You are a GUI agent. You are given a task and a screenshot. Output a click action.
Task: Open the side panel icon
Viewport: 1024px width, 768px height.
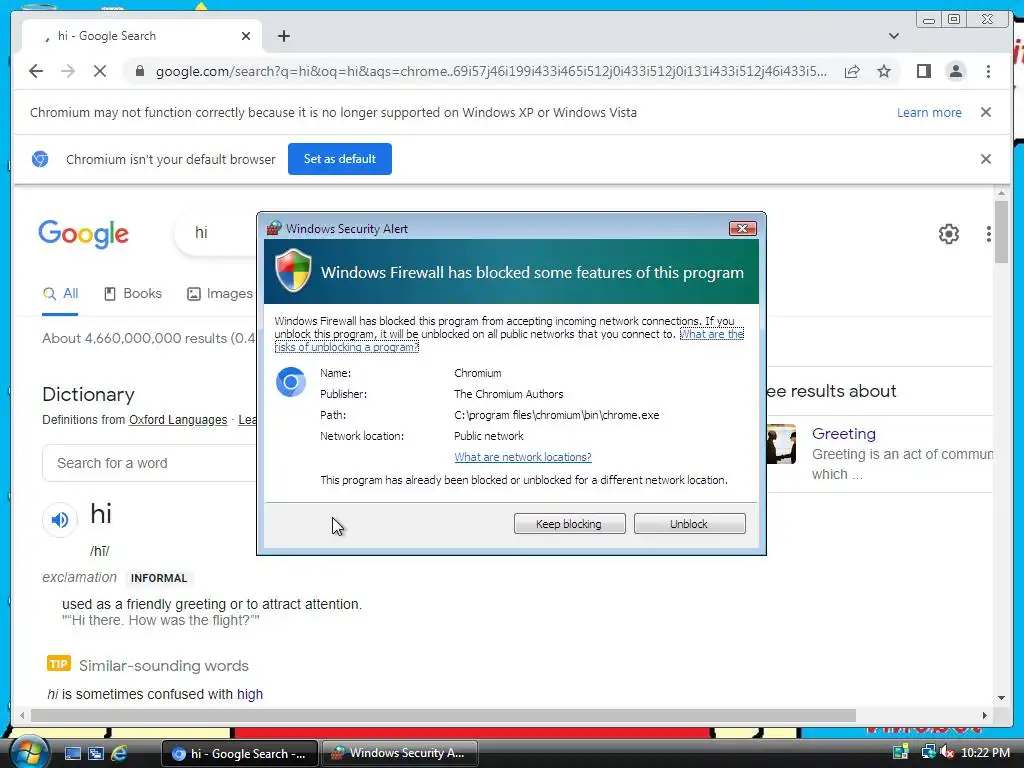coord(923,71)
